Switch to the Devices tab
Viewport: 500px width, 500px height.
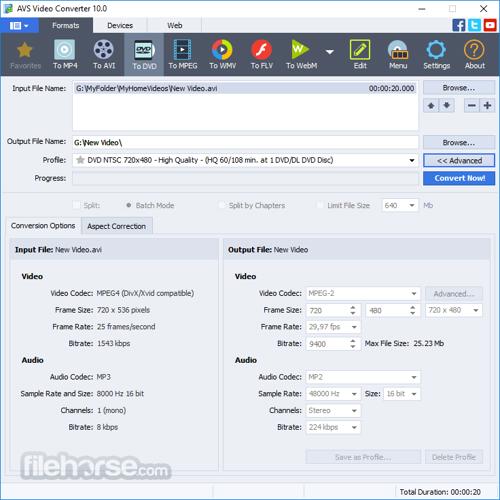120,25
